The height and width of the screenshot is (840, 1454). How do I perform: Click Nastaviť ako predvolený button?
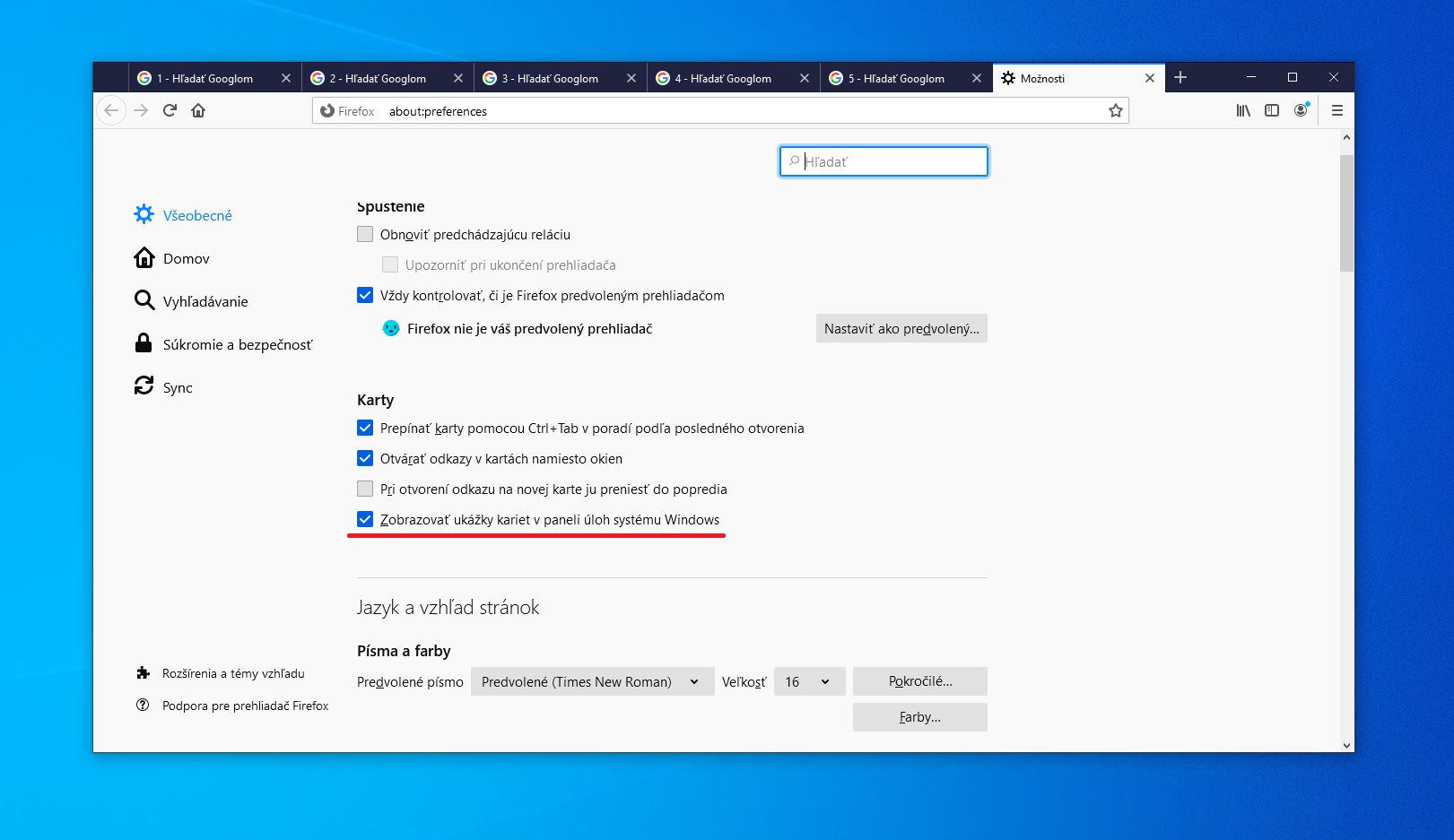[901, 328]
